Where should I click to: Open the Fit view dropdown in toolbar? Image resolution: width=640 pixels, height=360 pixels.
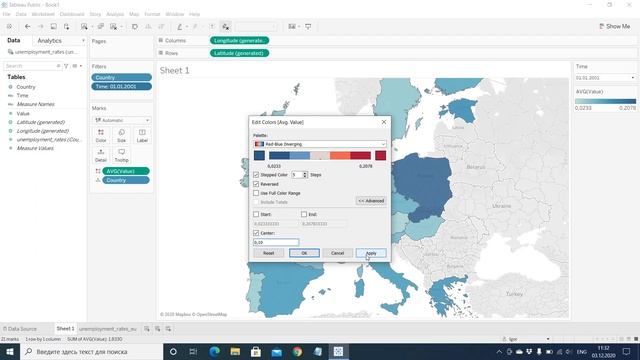(x=256, y=27)
